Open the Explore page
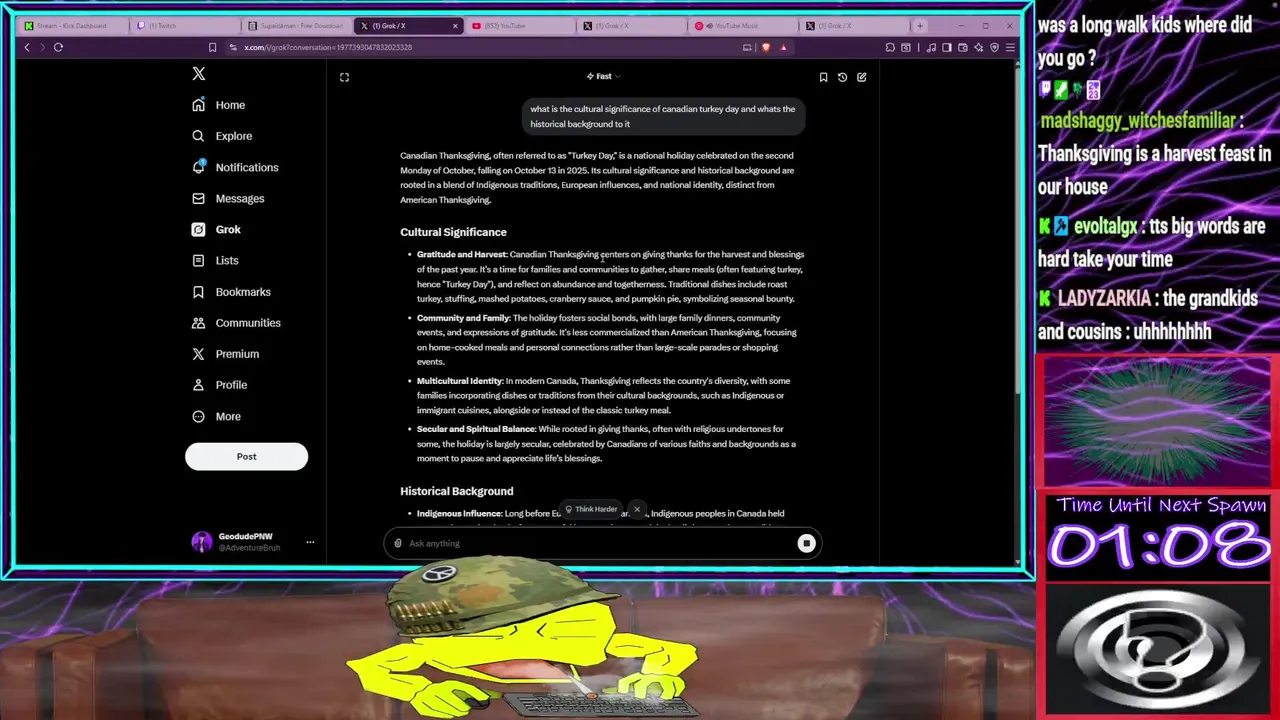Viewport: 1280px width, 720px height. [222, 136]
